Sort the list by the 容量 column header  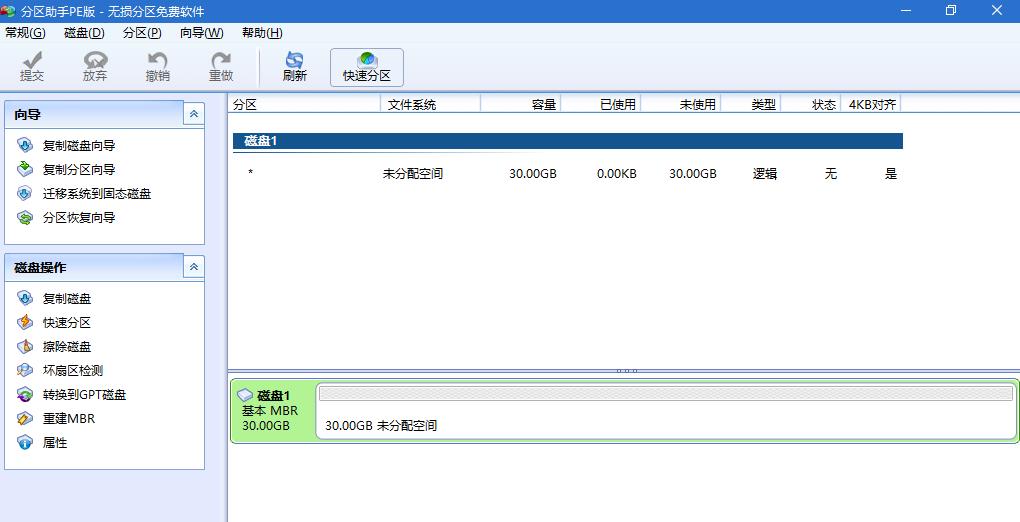[520, 104]
